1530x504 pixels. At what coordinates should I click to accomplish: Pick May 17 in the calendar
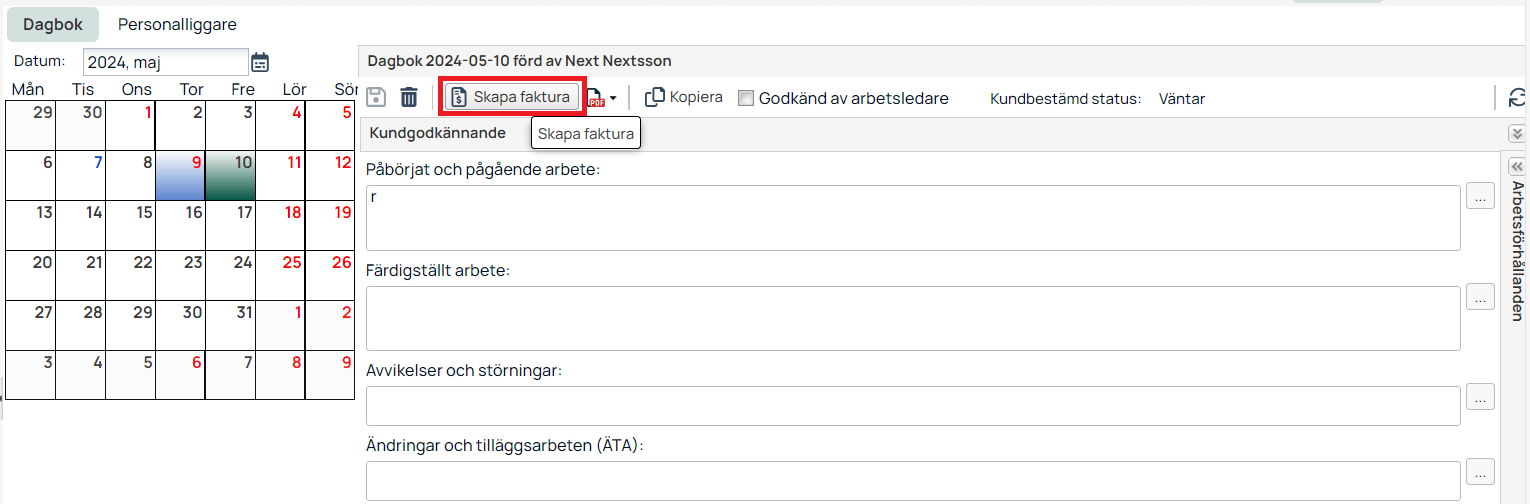point(230,225)
